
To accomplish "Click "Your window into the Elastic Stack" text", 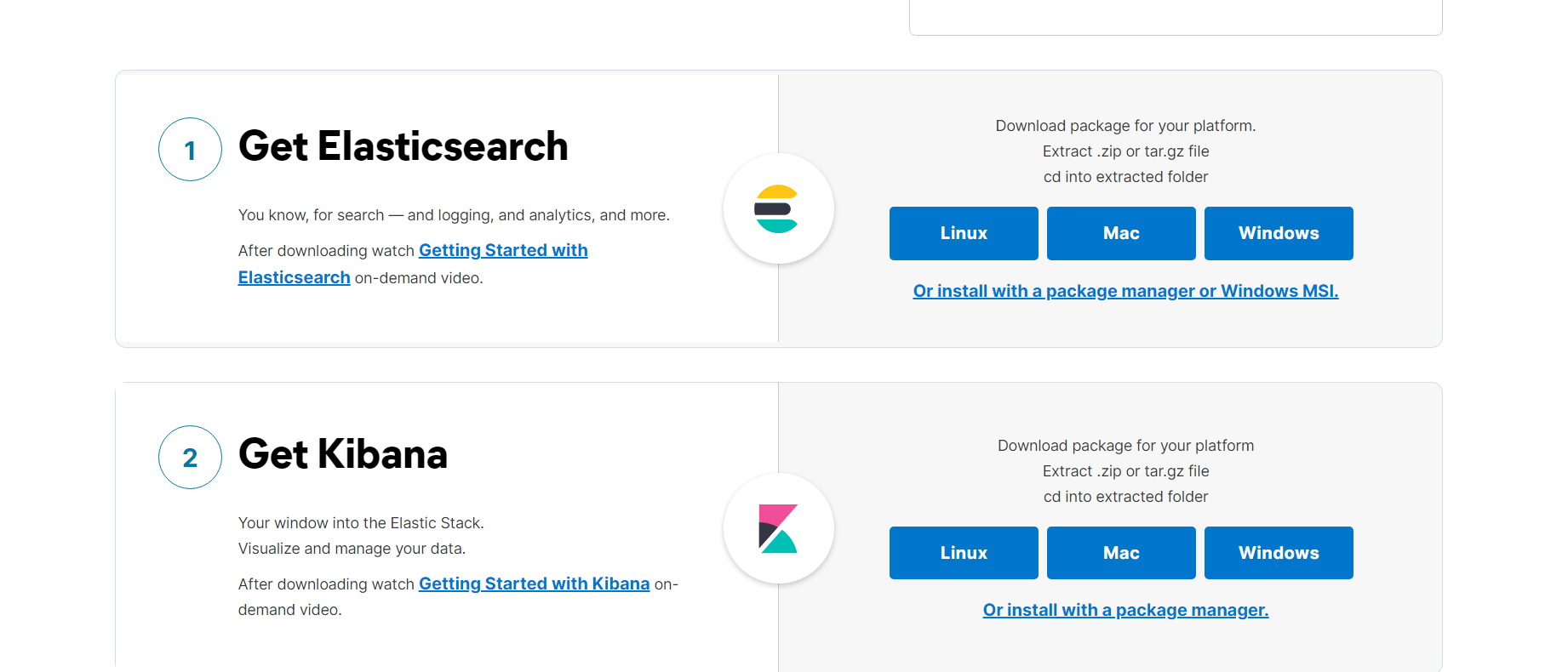I will click(361, 523).
